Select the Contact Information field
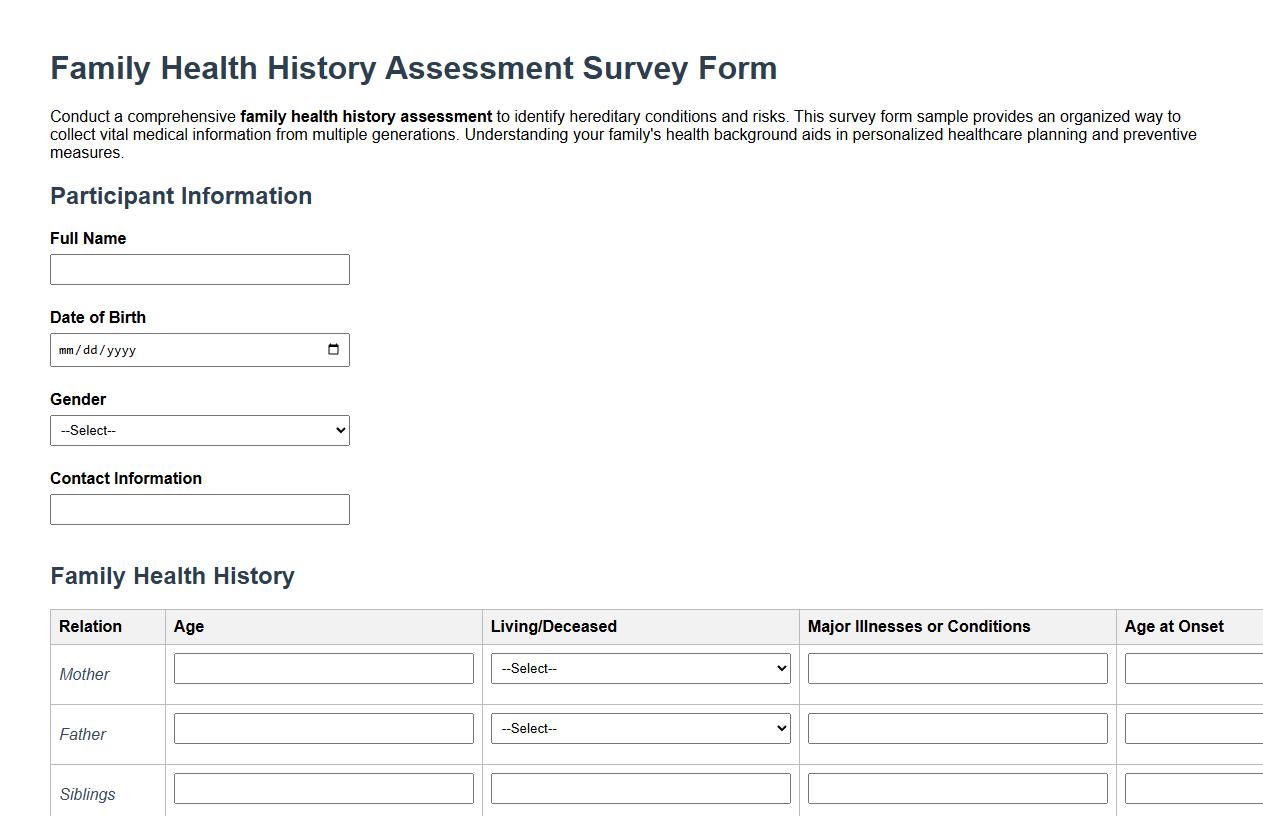 pyautogui.click(x=199, y=509)
